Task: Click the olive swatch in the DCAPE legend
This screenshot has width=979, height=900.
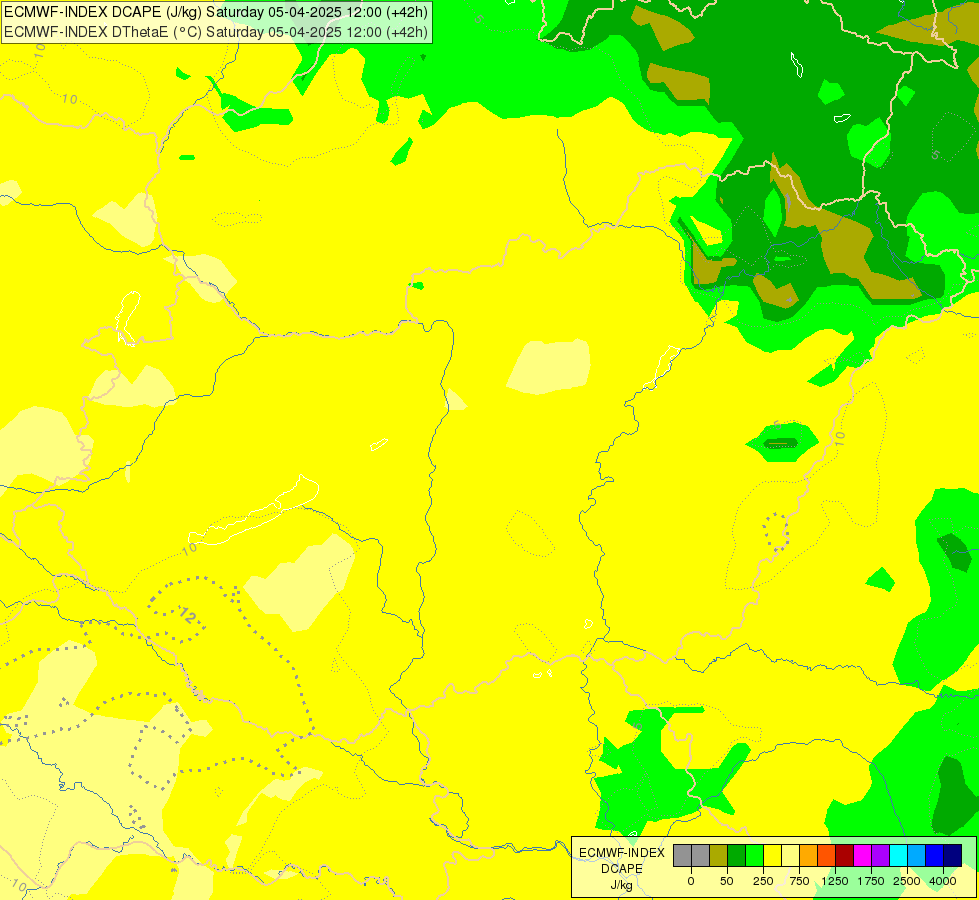Action: (719, 855)
